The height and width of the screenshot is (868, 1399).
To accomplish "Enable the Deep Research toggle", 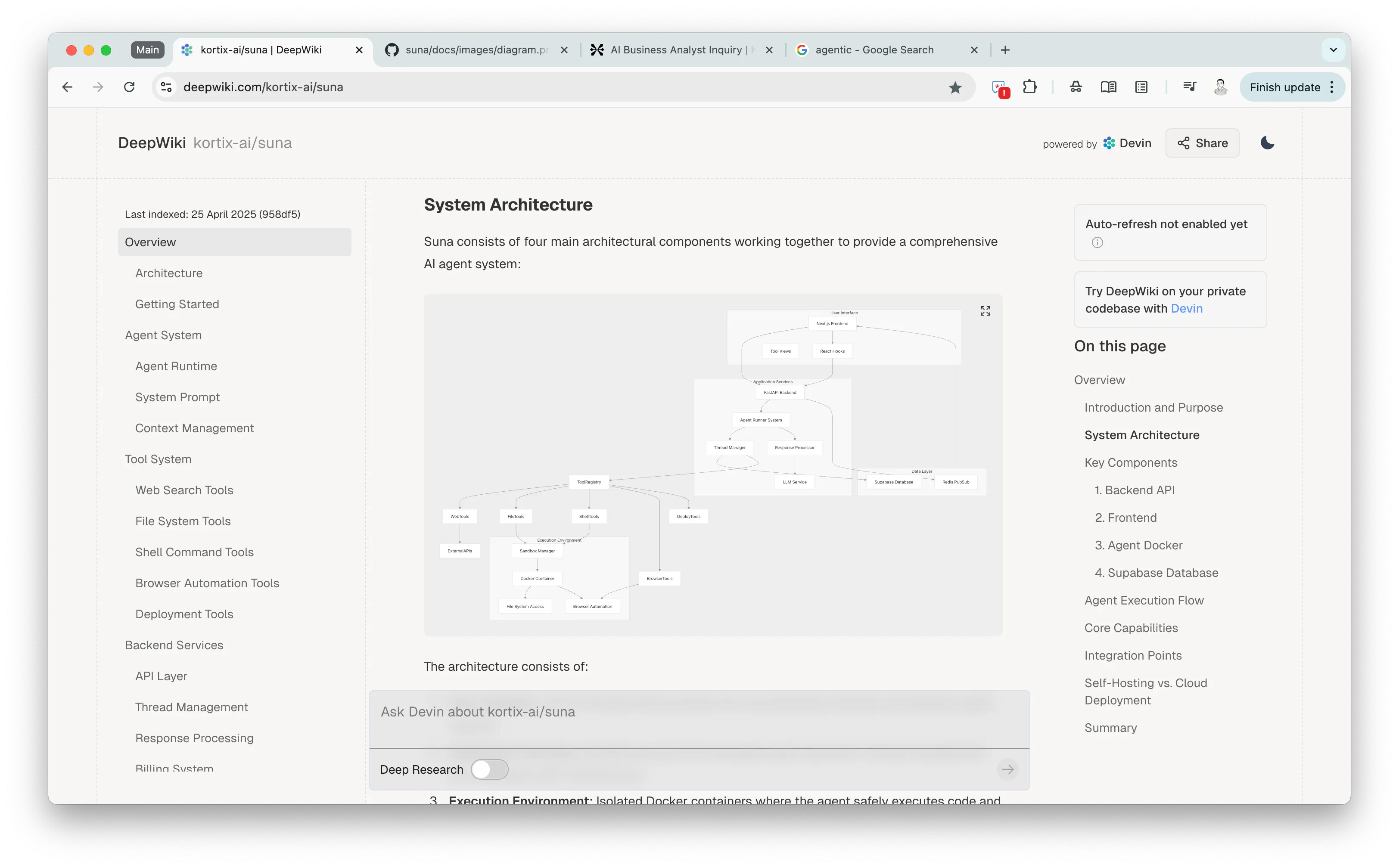I will point(489,769).
